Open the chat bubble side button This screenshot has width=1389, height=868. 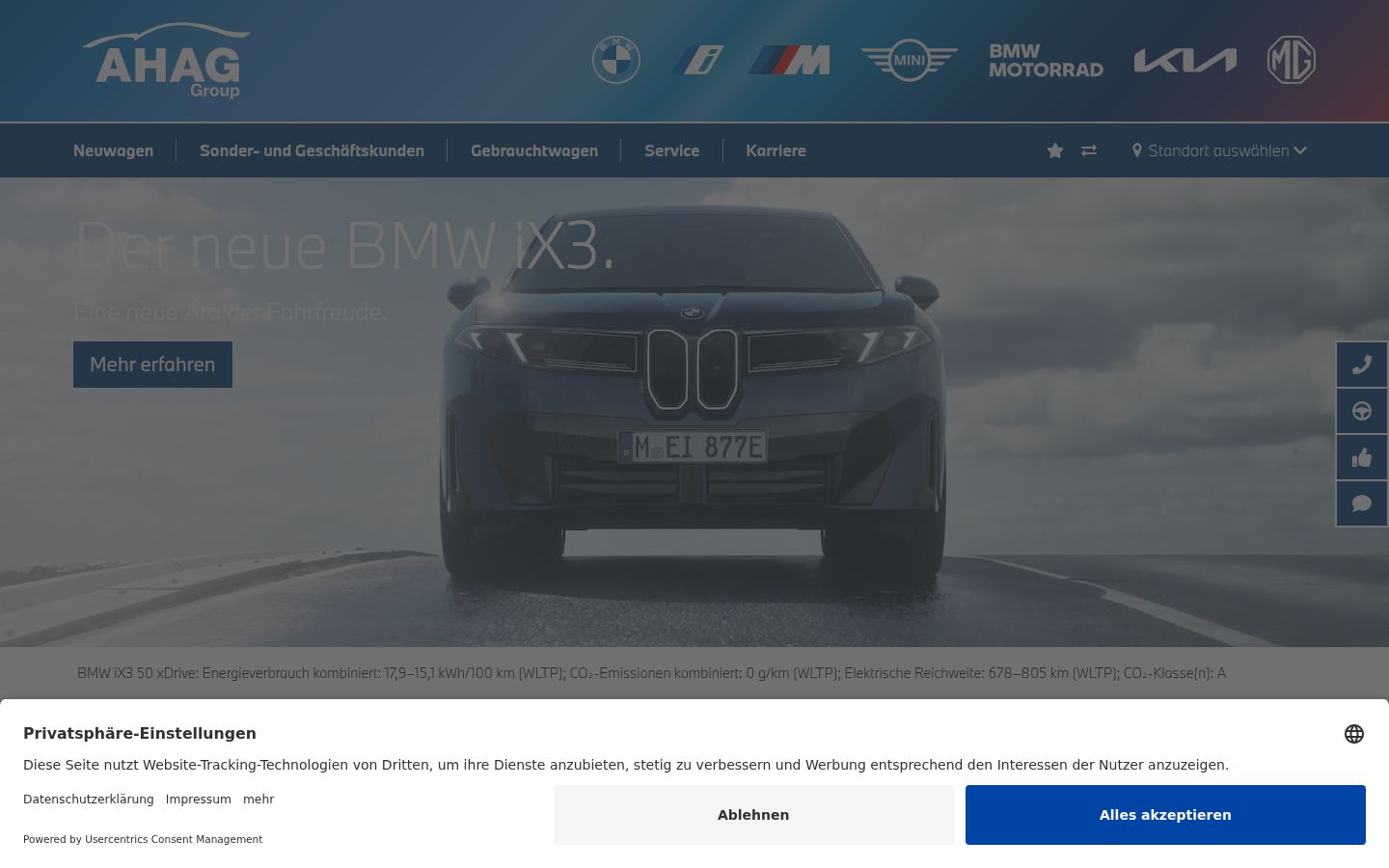click(1362, 503)
